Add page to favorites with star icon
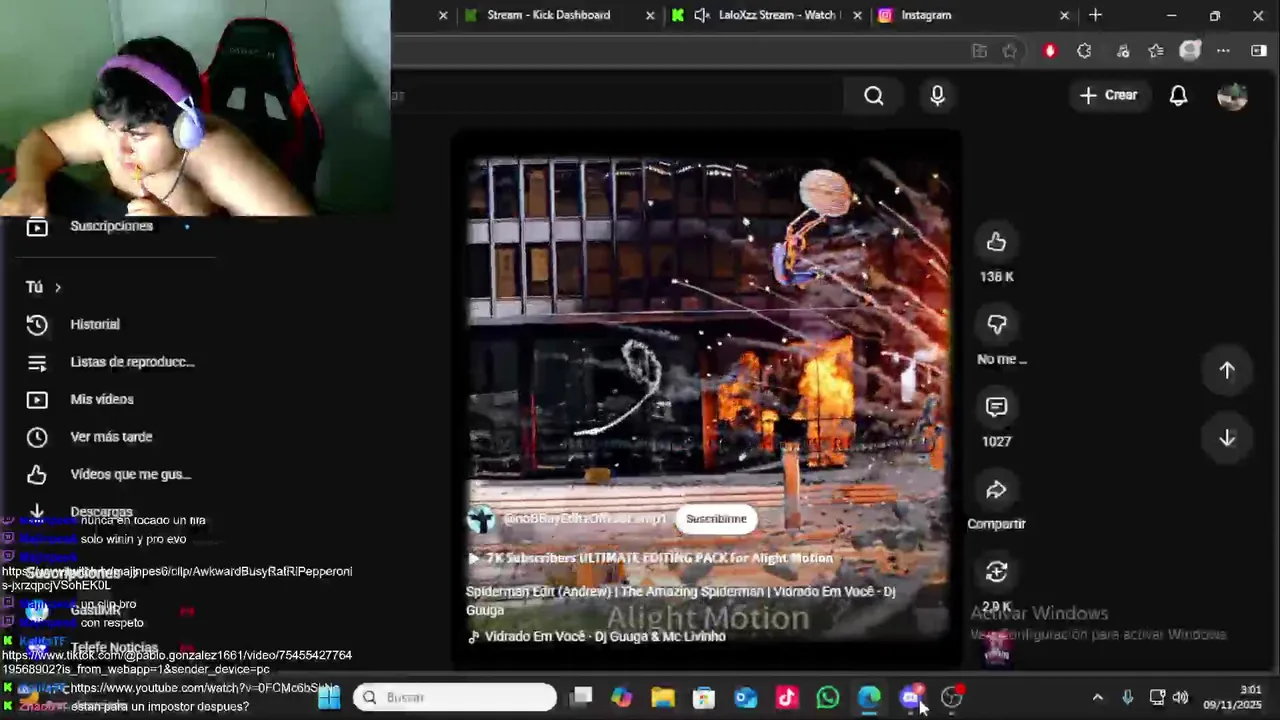 1010,51
